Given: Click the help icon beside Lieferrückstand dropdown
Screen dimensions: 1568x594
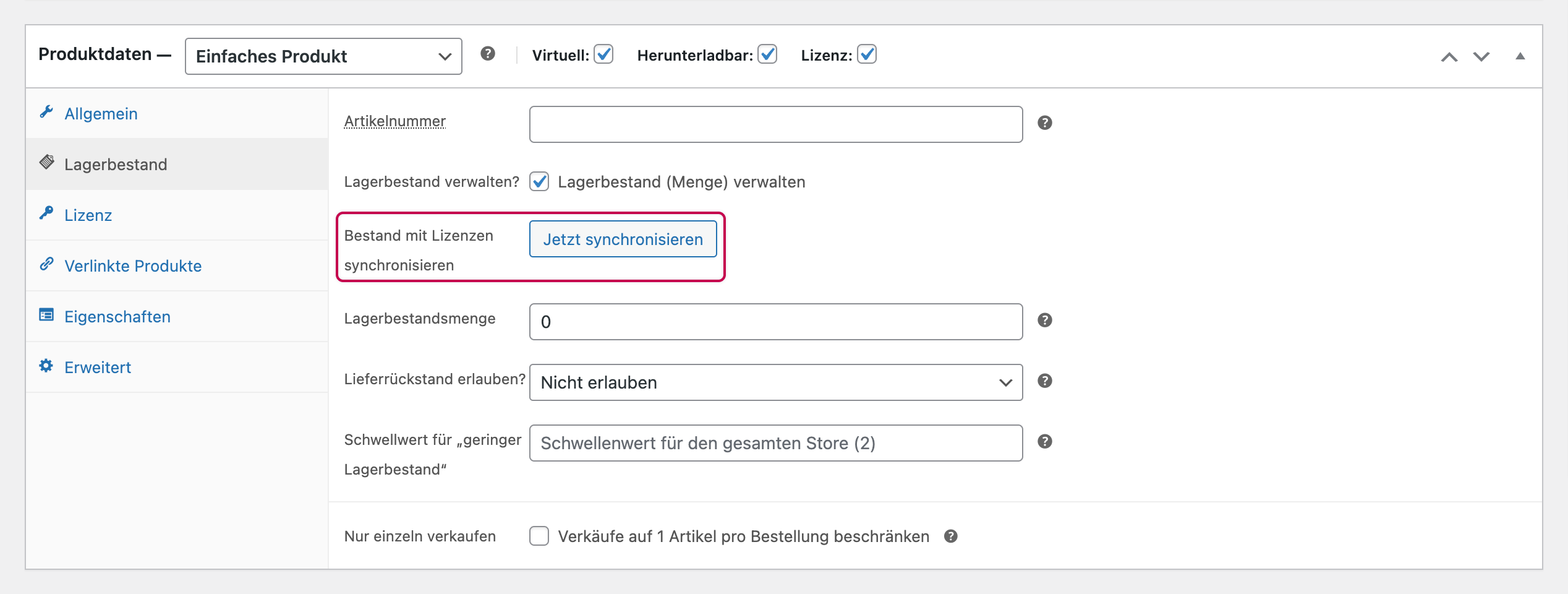Looking at the screenshot, I should pos(1045,381).
